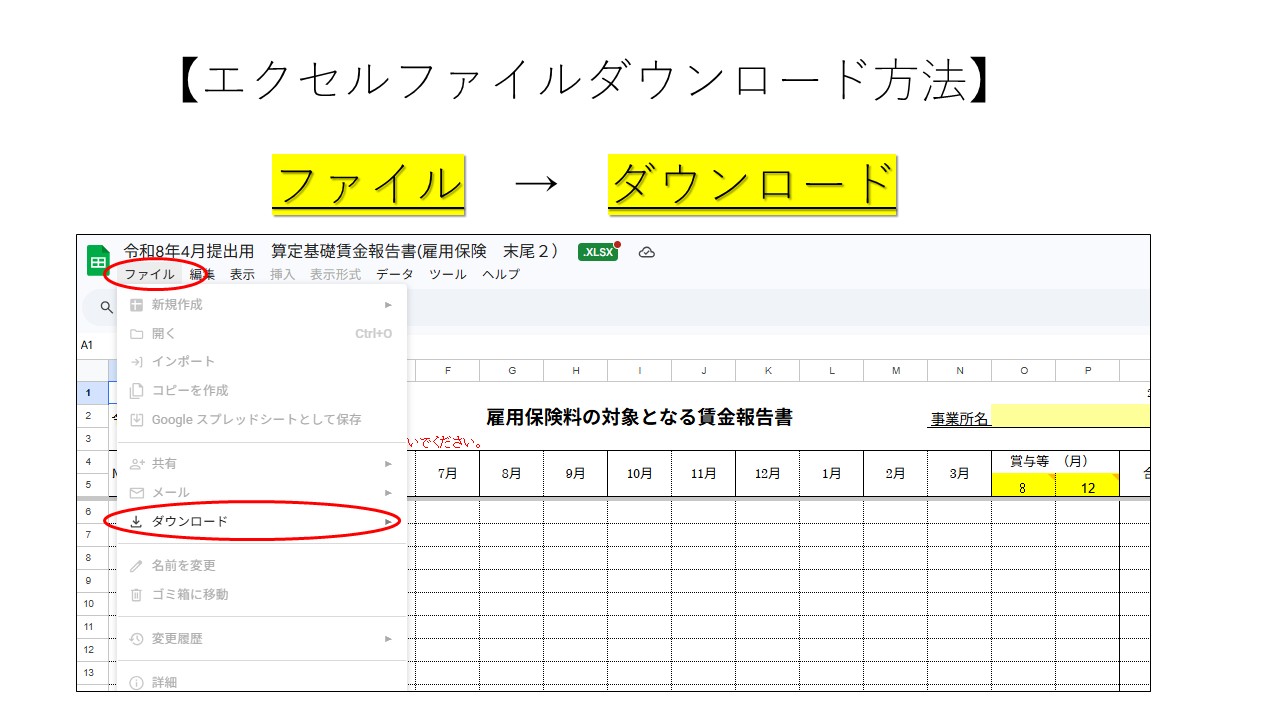Select column header G

[x=512, y=371]
